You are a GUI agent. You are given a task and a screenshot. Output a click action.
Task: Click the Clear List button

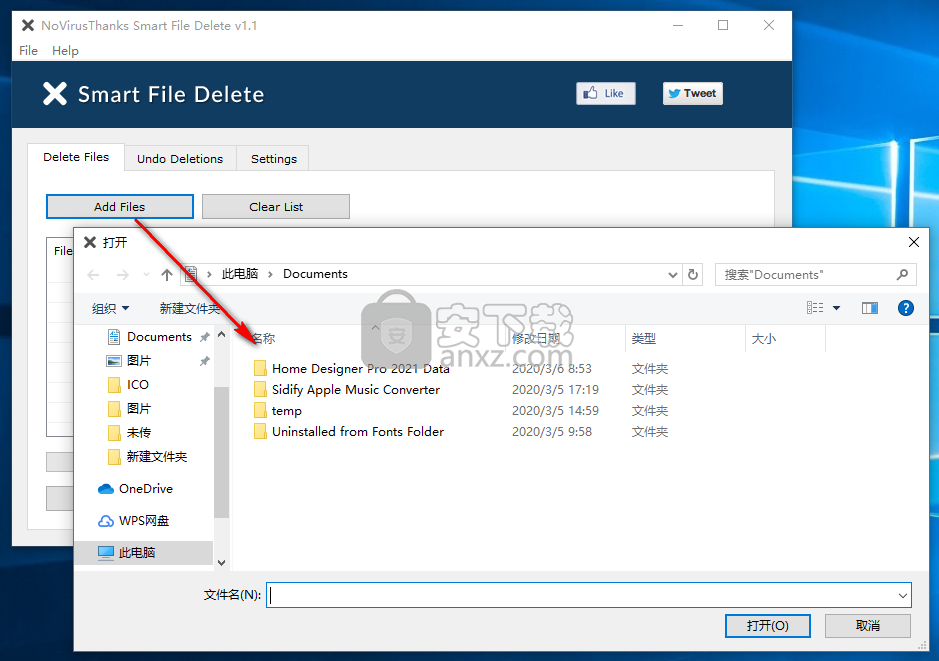coord(276,207)
